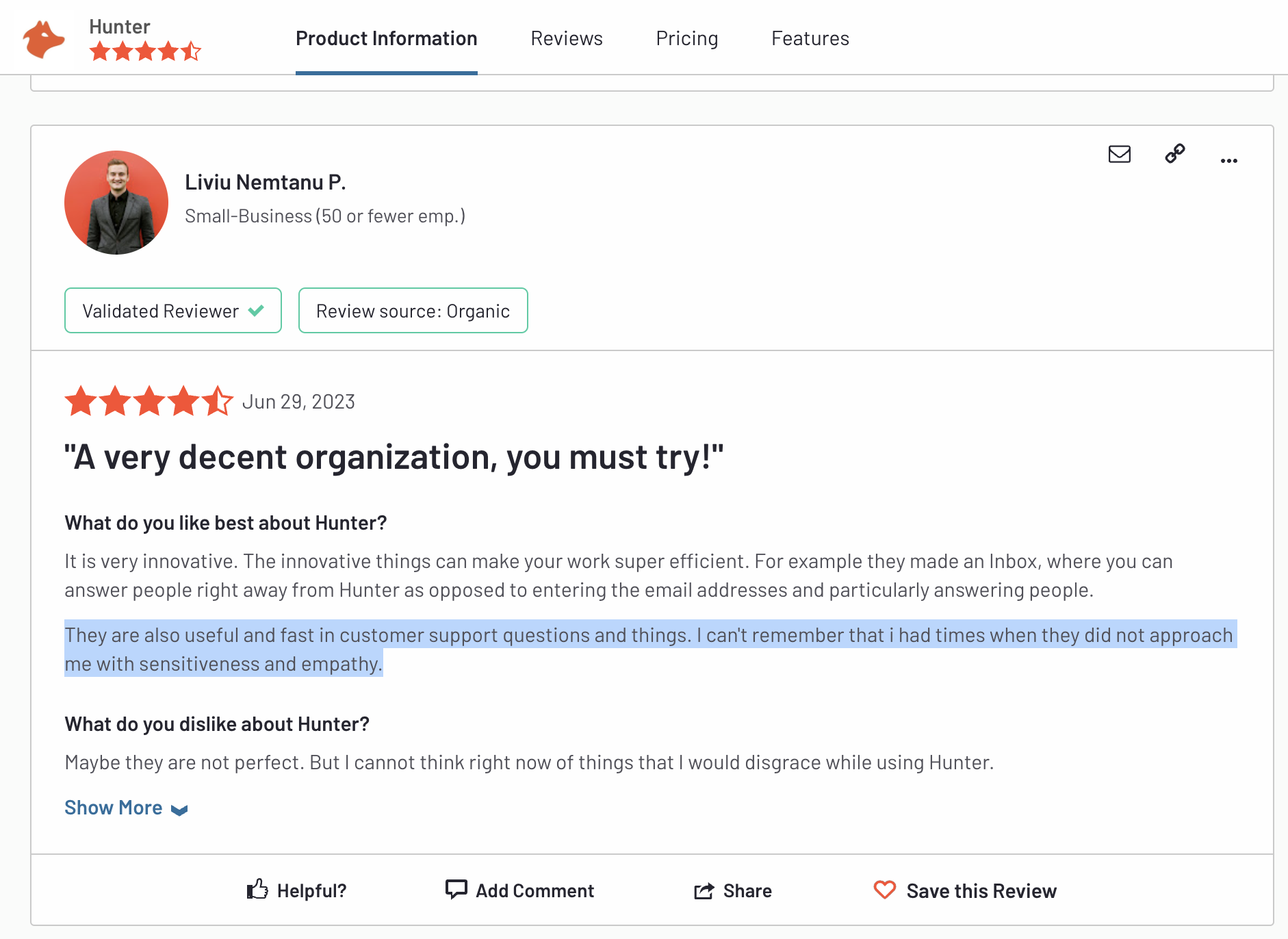Image resolution: width=1288 pixels, height=939 pixels.
Task: Click the Save this Review label
Action: tap(981, 890)
